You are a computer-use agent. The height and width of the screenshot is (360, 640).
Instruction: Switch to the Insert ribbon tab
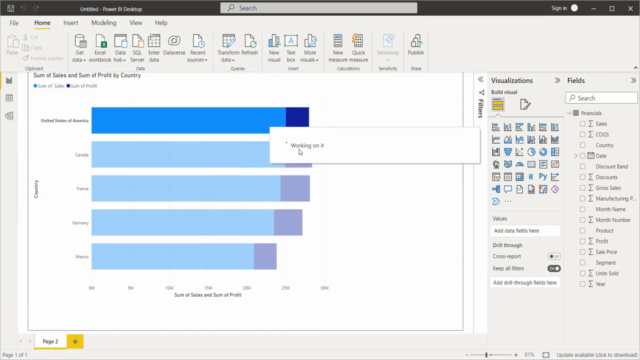click(71, 23)
